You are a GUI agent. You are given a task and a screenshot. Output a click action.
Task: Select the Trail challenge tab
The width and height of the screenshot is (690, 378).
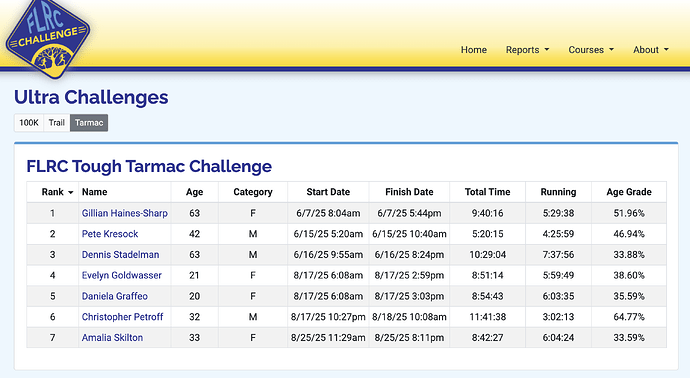click(x=57, y=123)
